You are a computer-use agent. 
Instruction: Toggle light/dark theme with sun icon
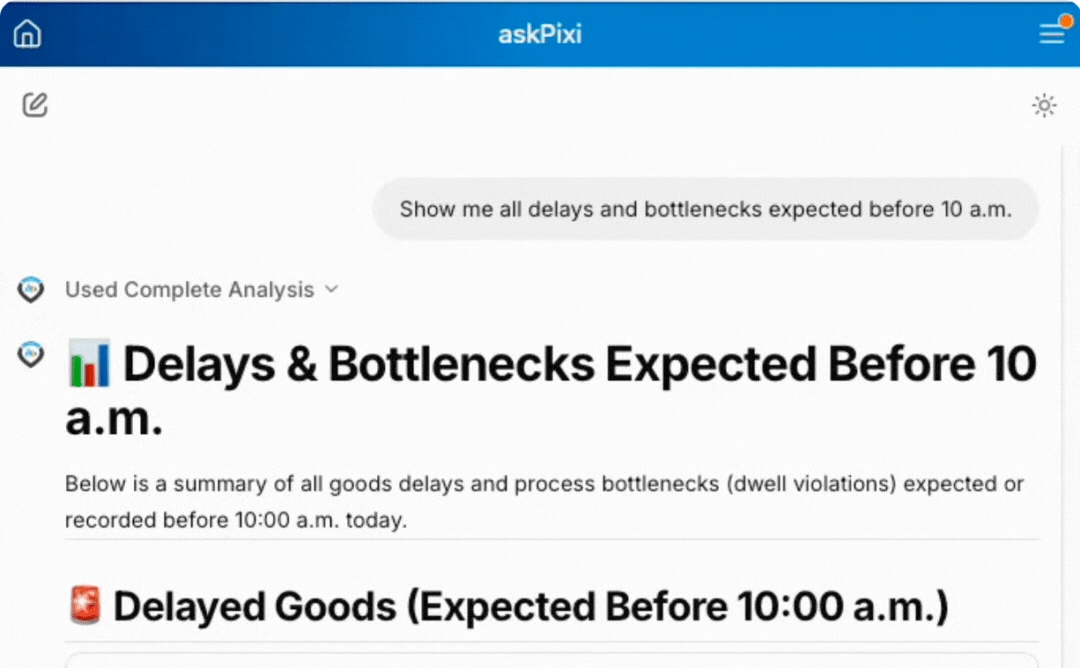point(1044,106)
